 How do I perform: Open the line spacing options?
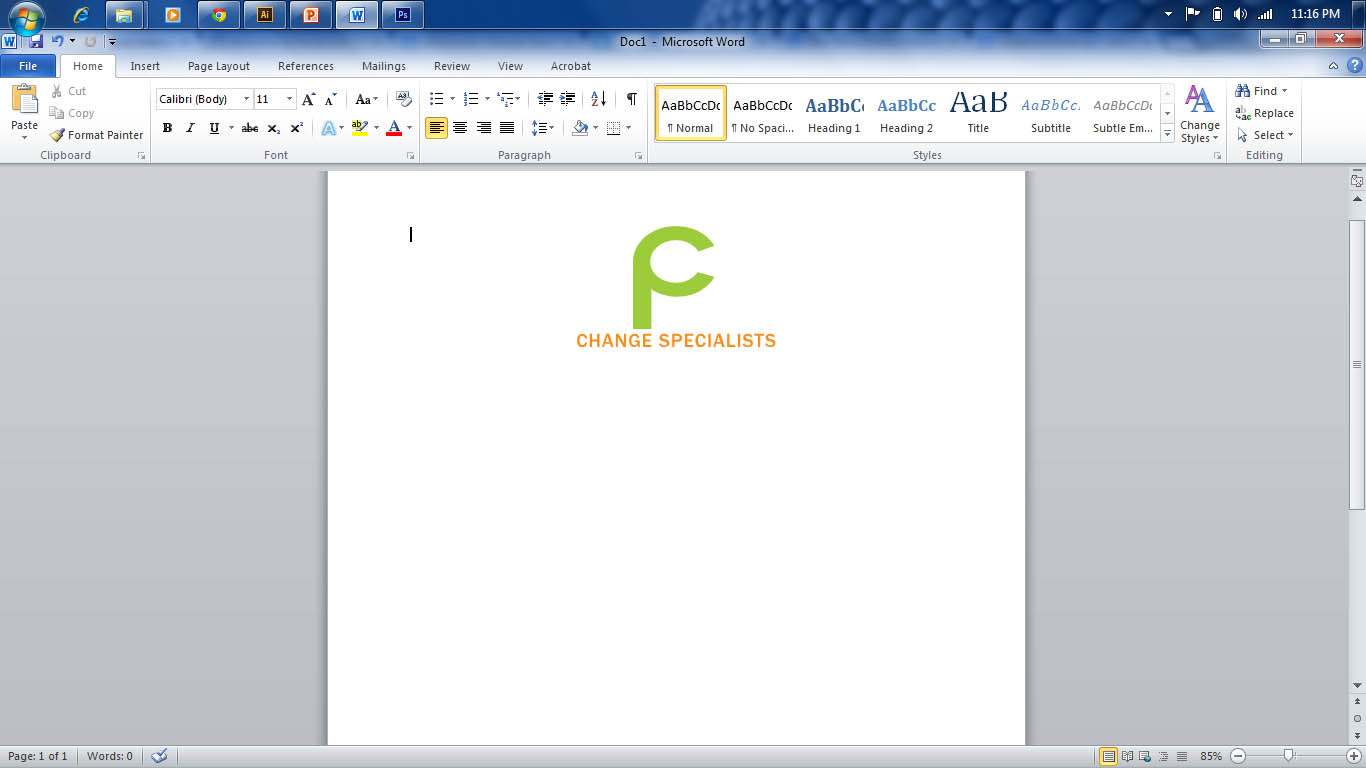click(543, 128)
